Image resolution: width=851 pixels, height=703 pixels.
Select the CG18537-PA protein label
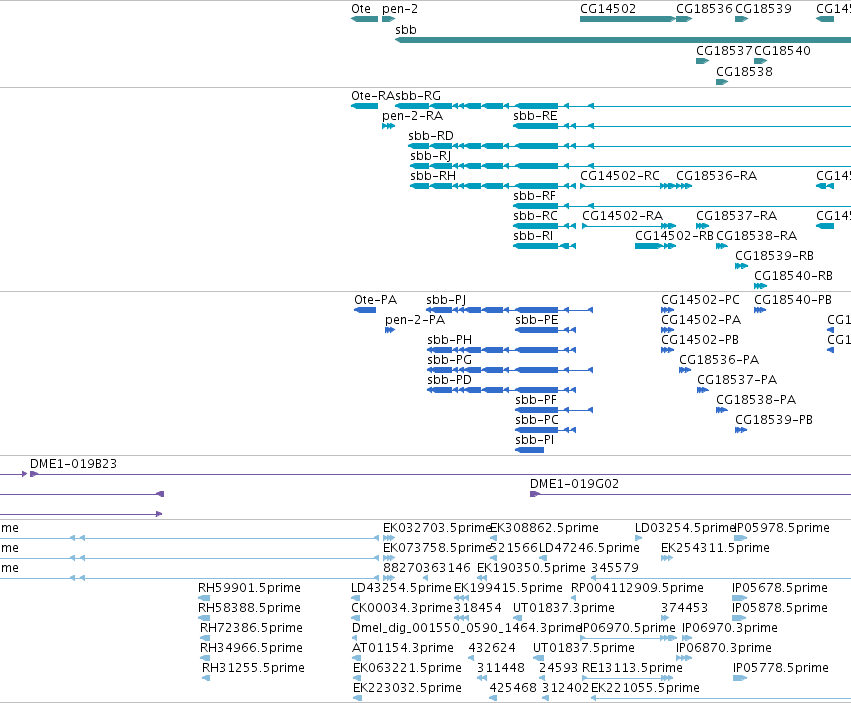pyautogui.click(x=737, y=380)
